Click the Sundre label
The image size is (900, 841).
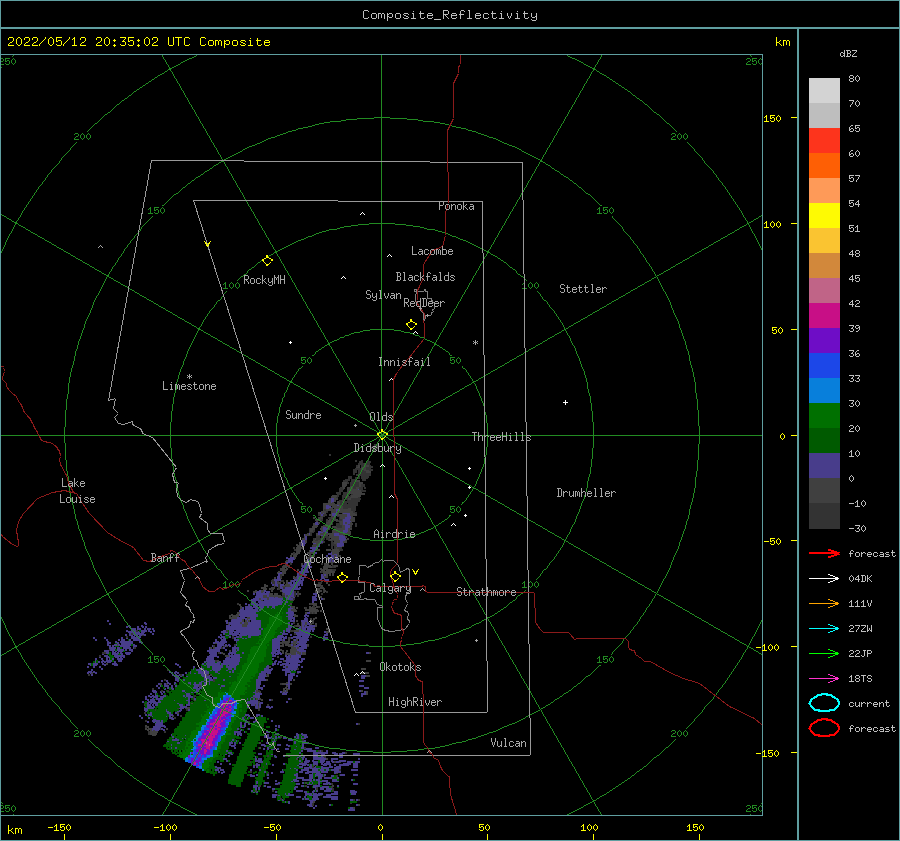(303, 414)
